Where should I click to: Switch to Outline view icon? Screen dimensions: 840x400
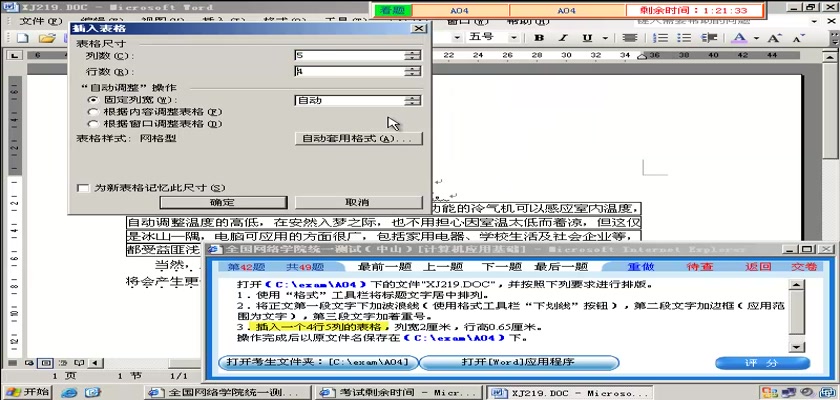click(62, 363)
